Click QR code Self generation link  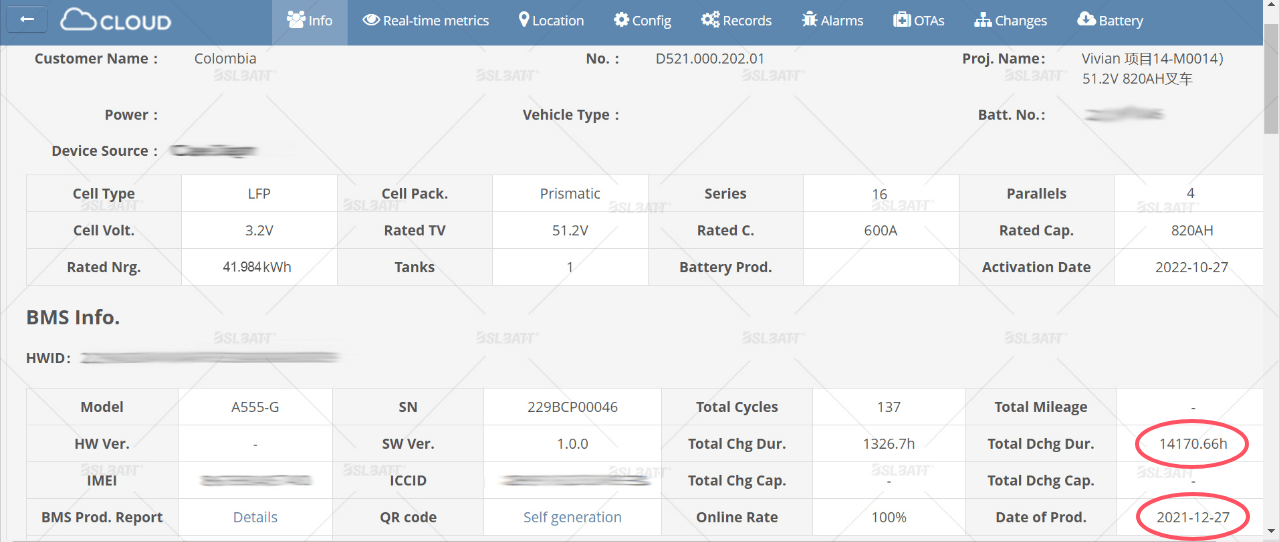coord(572,517)
